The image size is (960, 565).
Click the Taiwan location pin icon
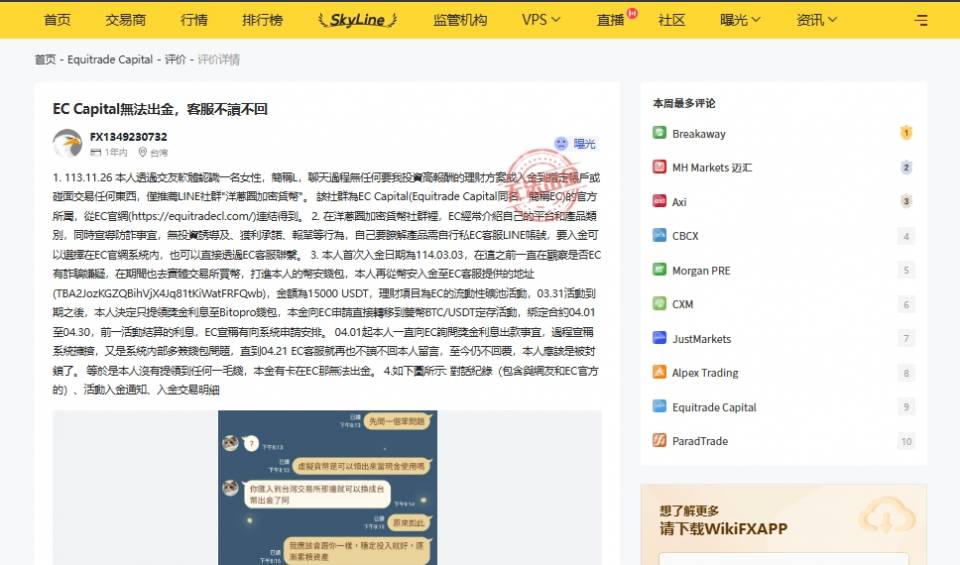coord(143,152)
